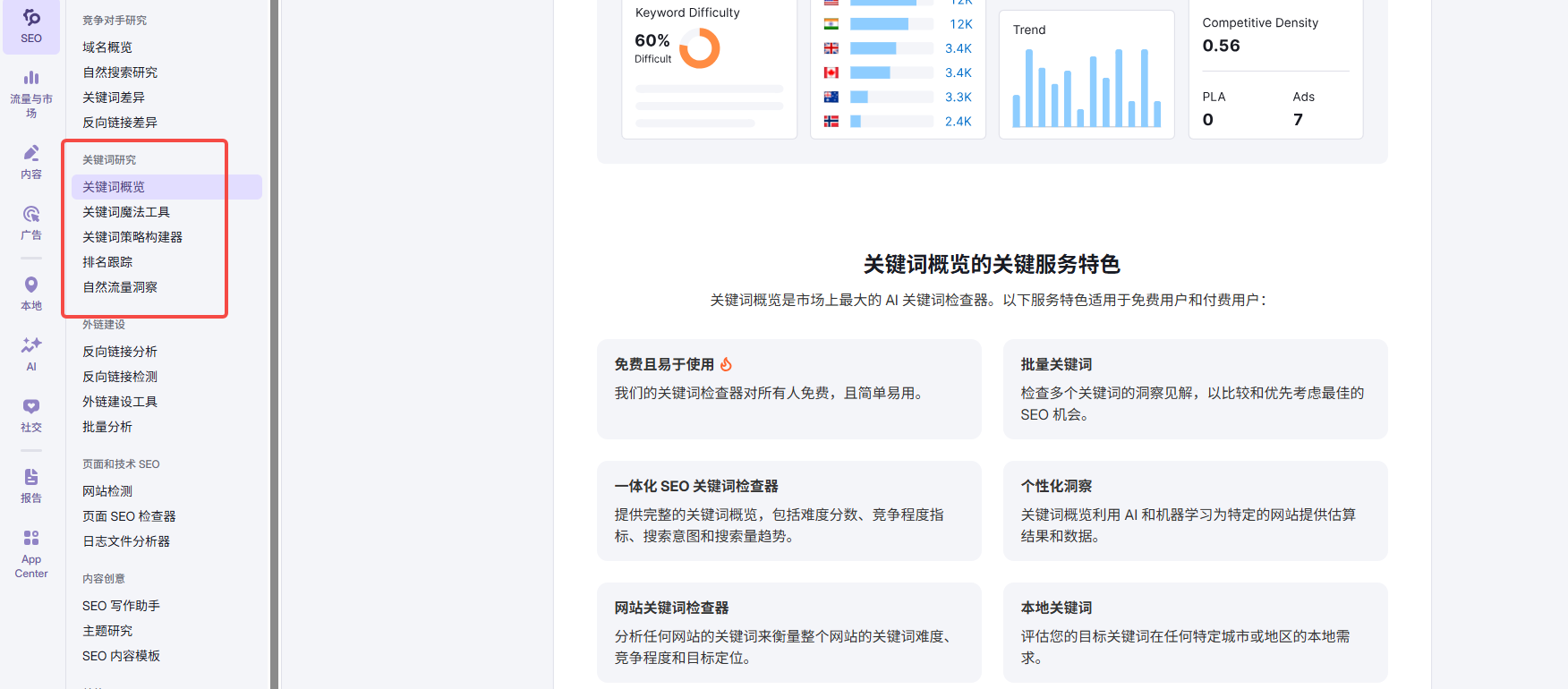Click the Canada flag row
The width and height of the screenshot is (1568, 689).
pyautogui.click(x=898, y=72)
